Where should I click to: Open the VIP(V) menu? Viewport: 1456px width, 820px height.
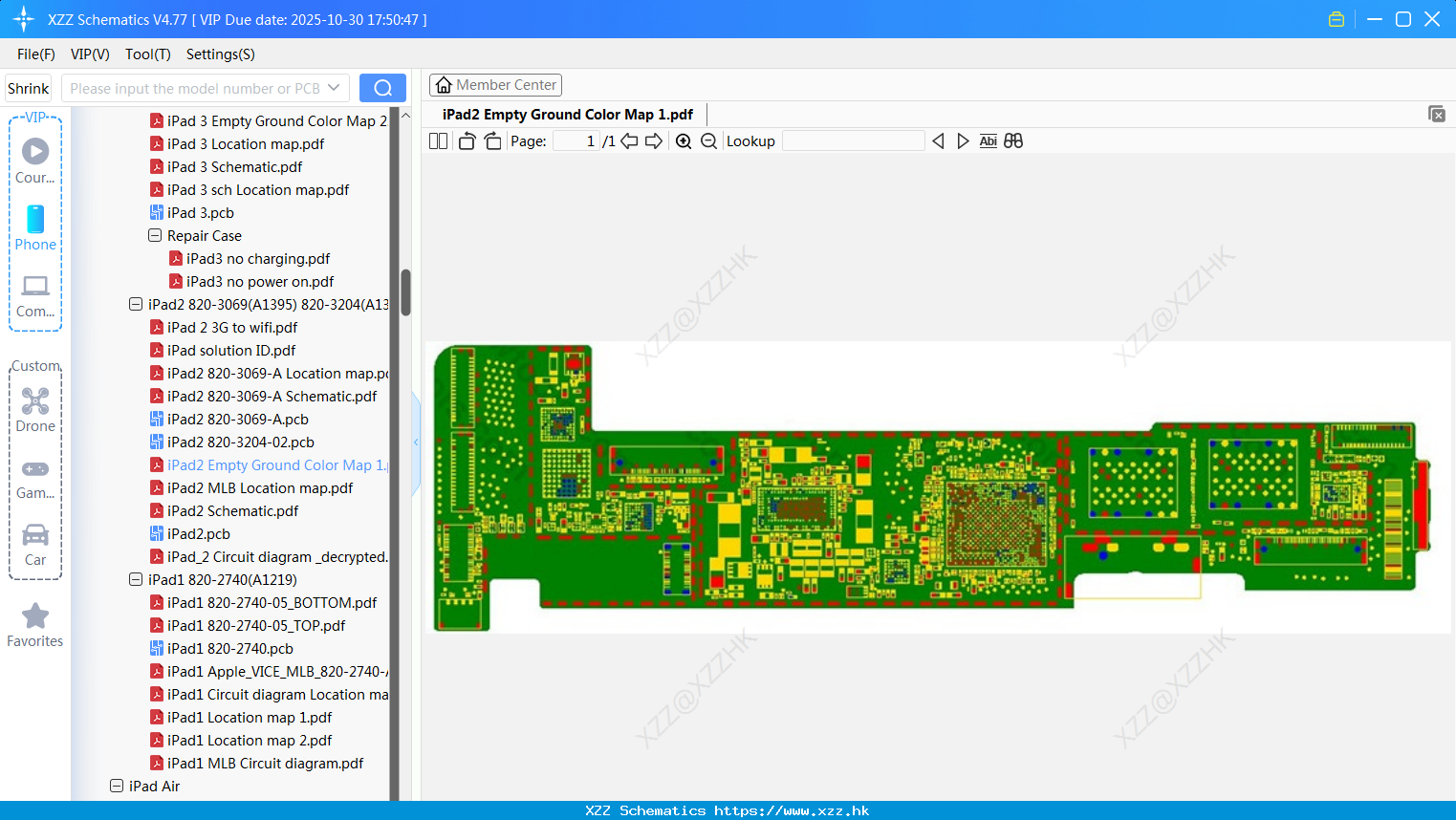coord(90,54)
